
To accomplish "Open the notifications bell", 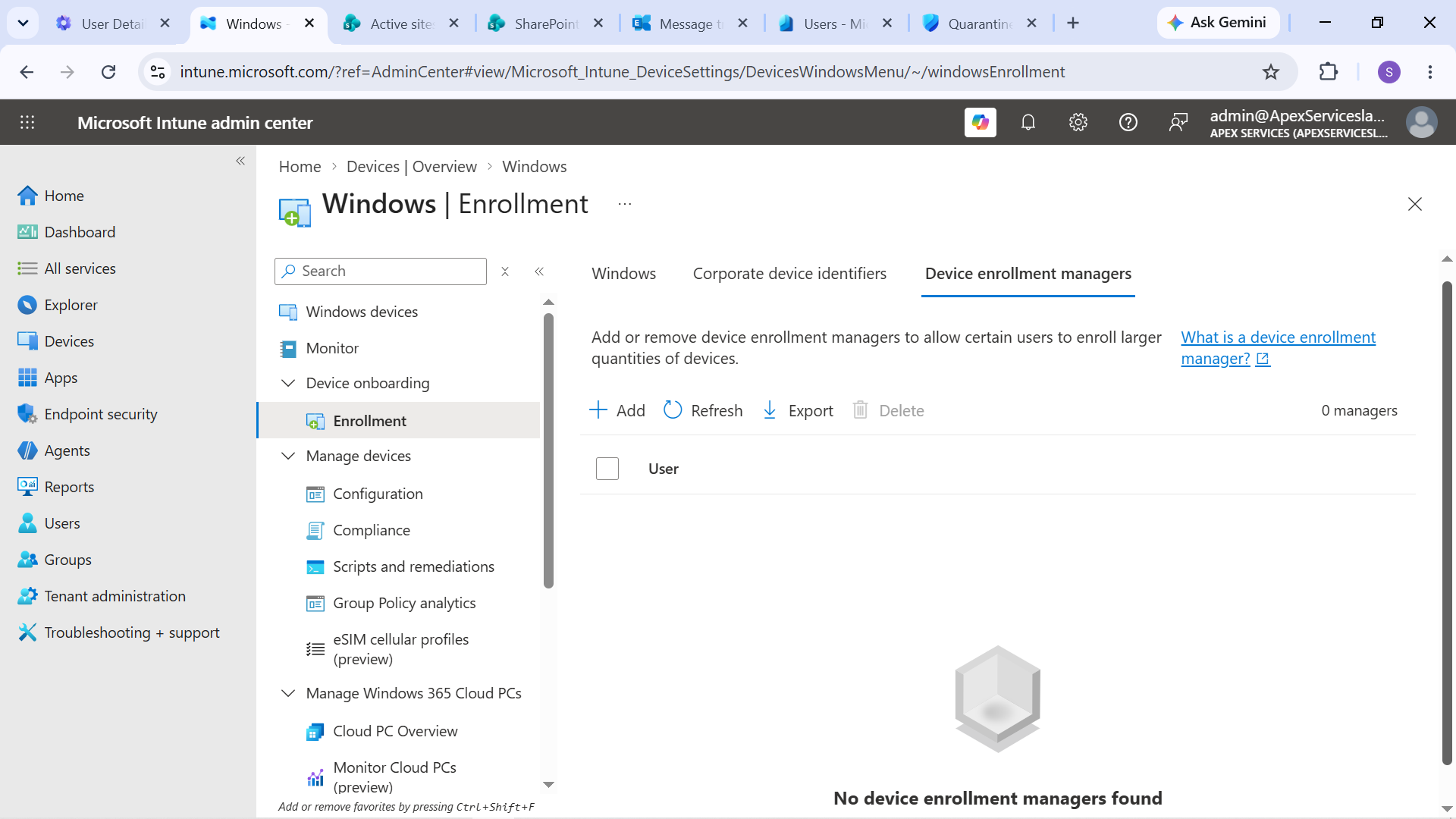I will point(1028,122).
